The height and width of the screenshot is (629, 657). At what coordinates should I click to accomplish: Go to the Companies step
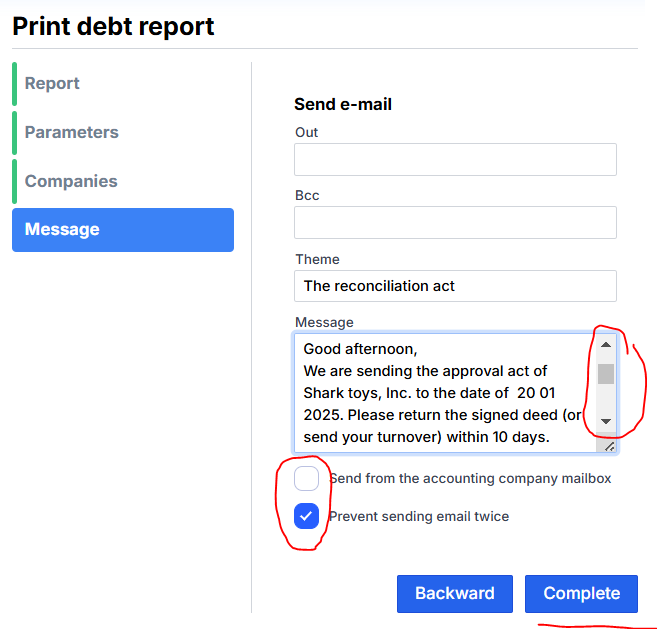point(71,182)
